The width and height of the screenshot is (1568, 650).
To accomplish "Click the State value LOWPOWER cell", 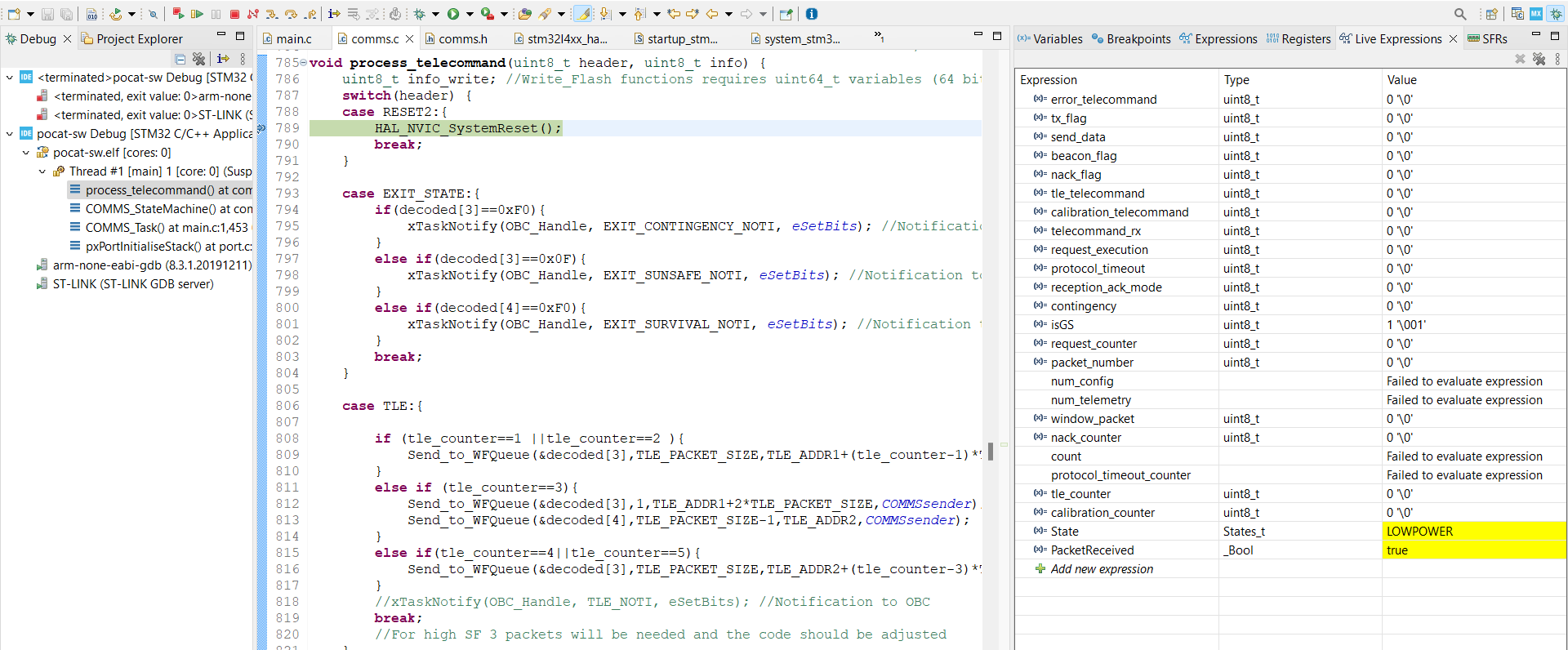I will tap(1474, 532).
